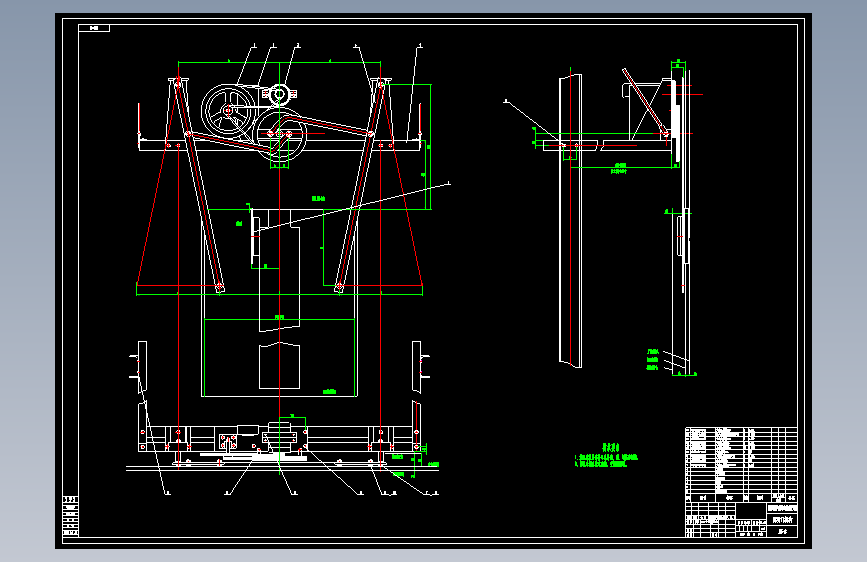Select the small motor pulley near top center

pyautogui.click(x=280, y=94)
